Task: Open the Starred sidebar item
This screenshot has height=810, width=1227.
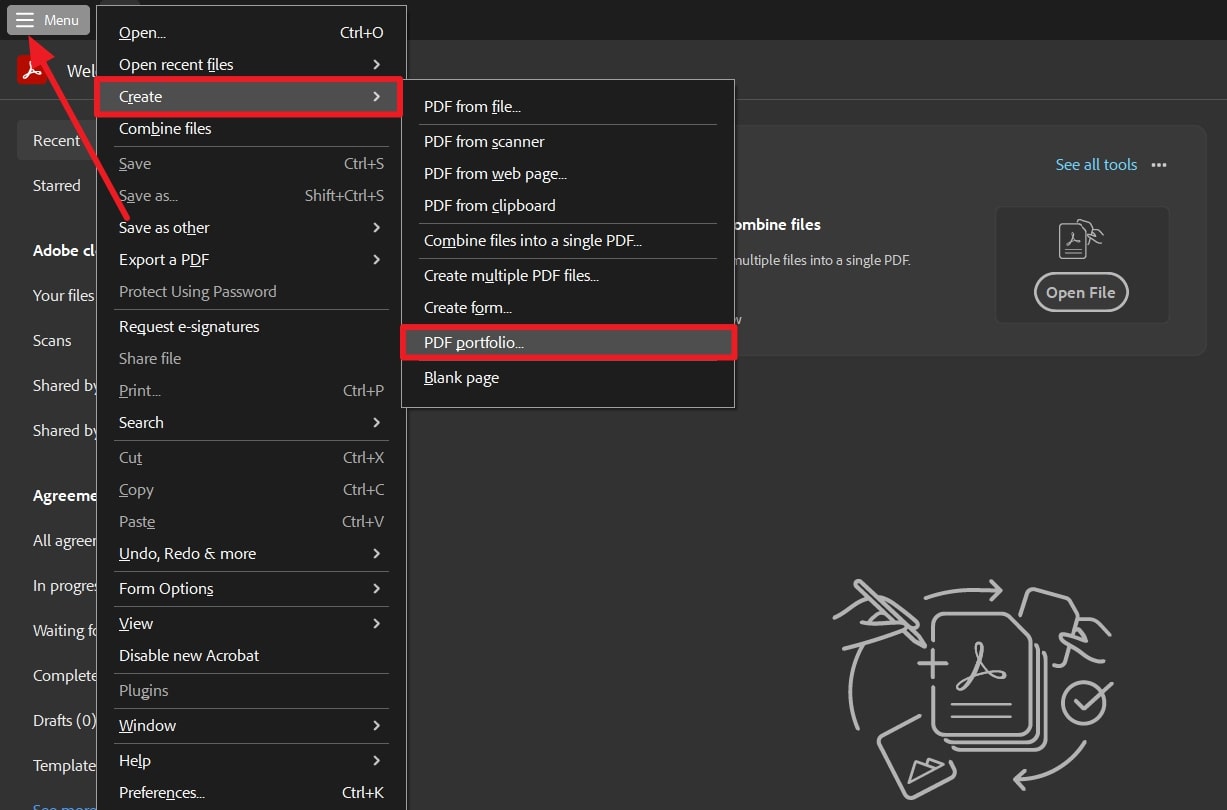Action: point(57,186)
